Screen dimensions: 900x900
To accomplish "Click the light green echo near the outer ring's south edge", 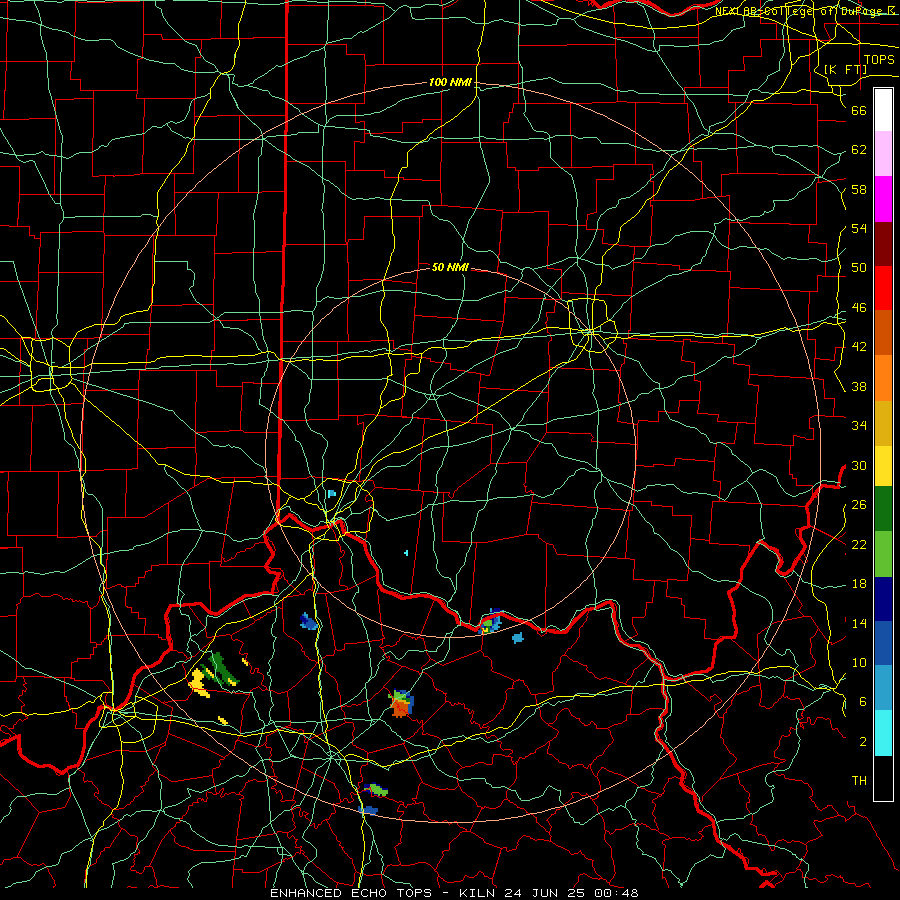I will click(377, 790).
